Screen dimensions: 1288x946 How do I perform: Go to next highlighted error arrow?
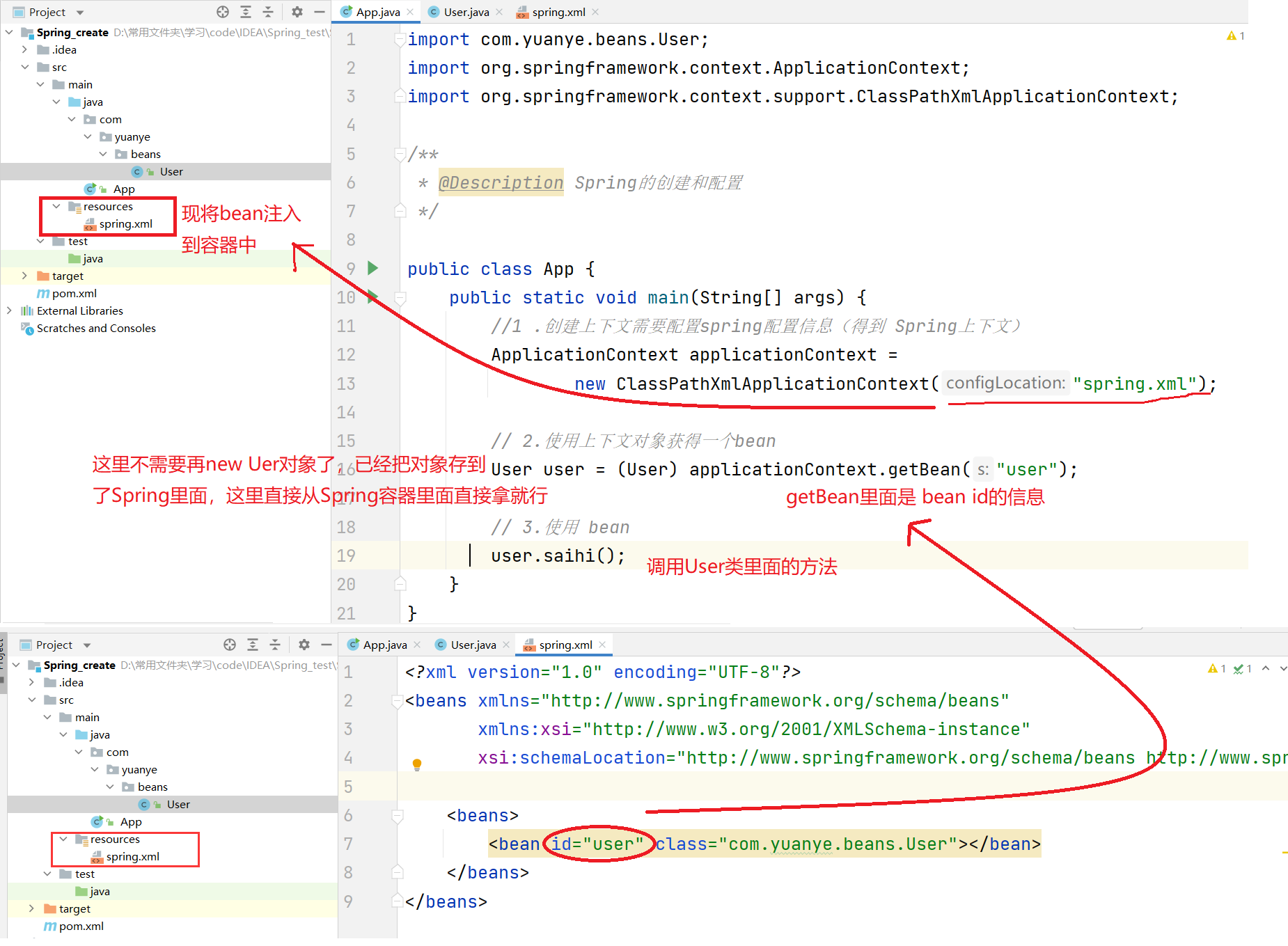pos(1282,668)
